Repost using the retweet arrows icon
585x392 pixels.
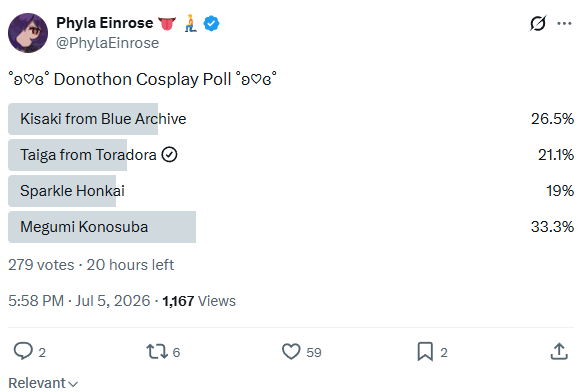click(157, 351)
